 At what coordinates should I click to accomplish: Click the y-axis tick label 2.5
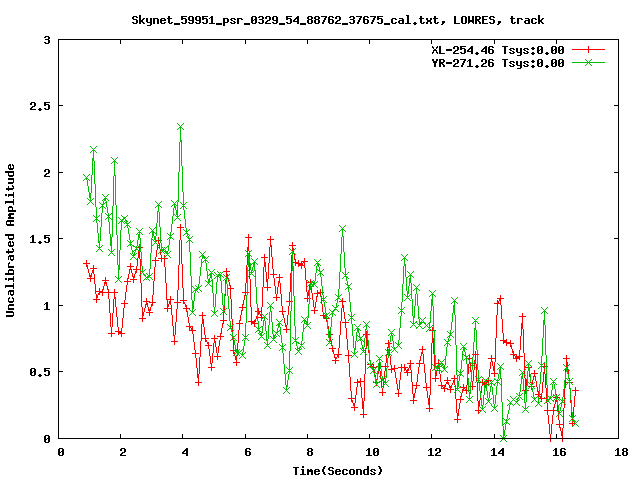tap(40, 106)
